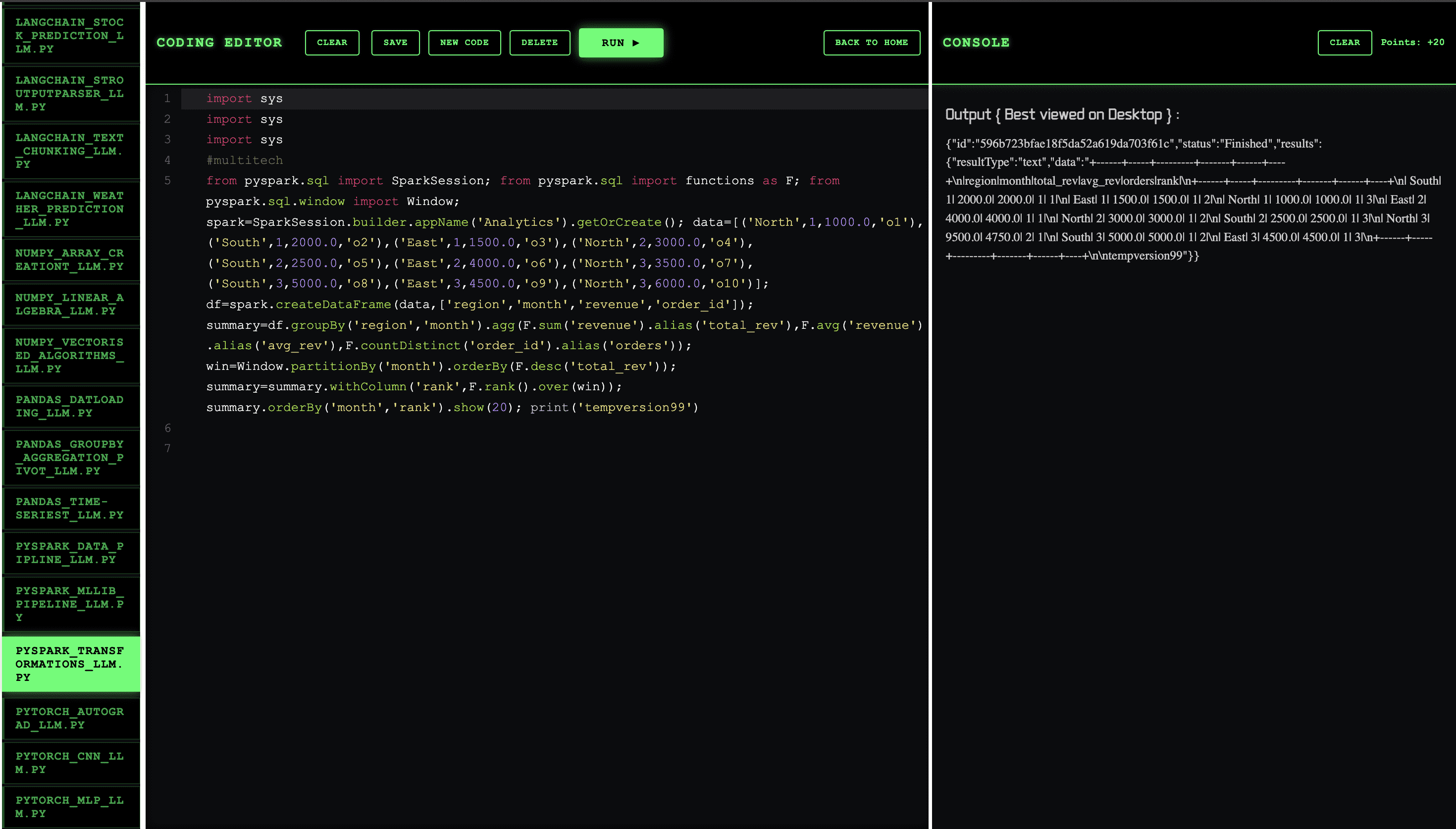This screenshot has height=829, width=1456.
Task: Clear the console output
Action: (x=1344, y=43)
